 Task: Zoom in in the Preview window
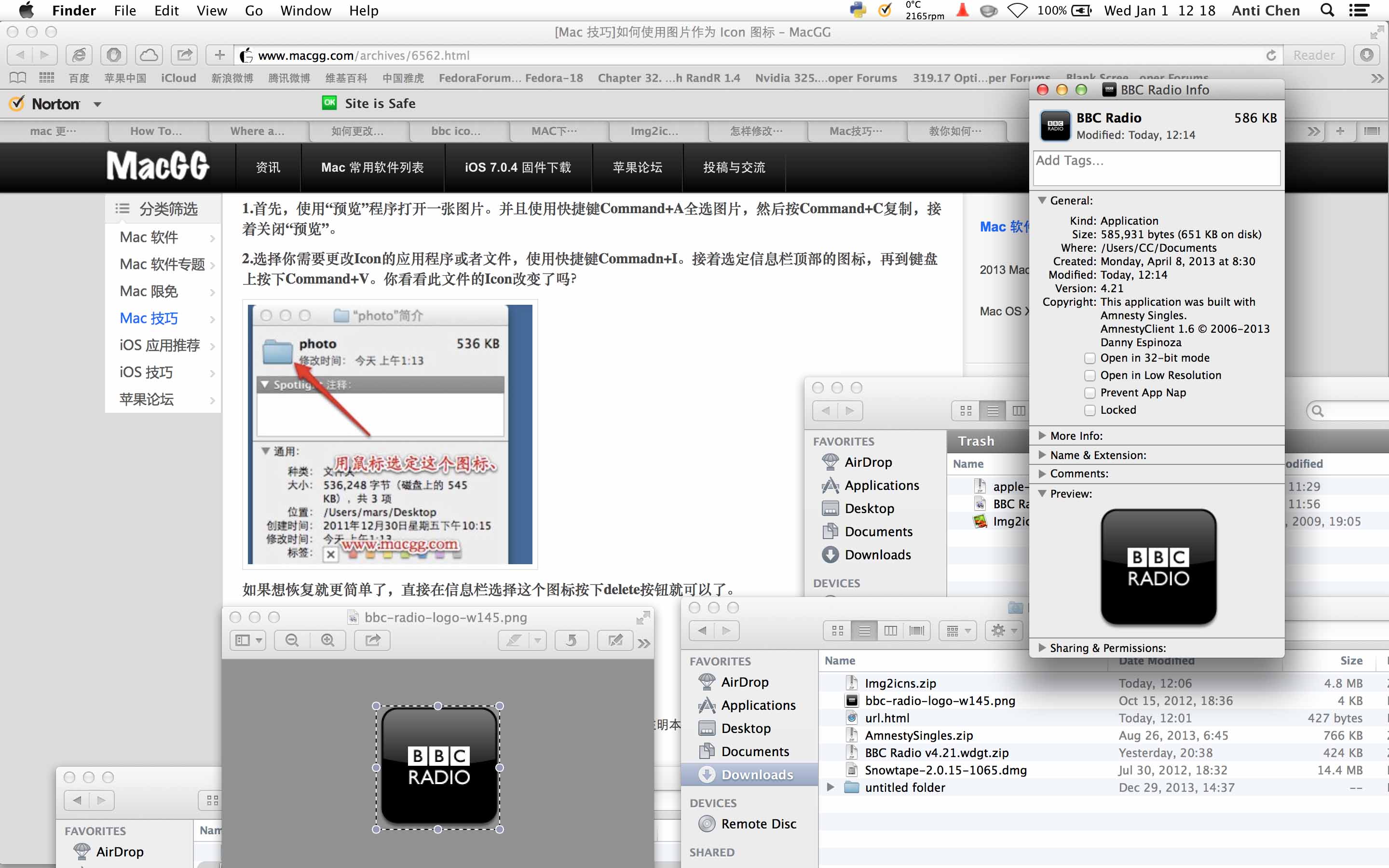click(328, 640)
